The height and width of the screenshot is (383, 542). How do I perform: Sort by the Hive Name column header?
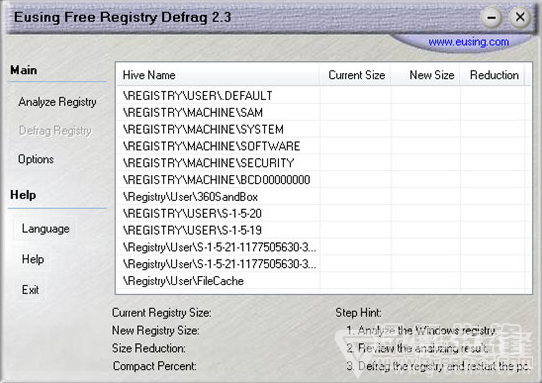tap(218, 75)
